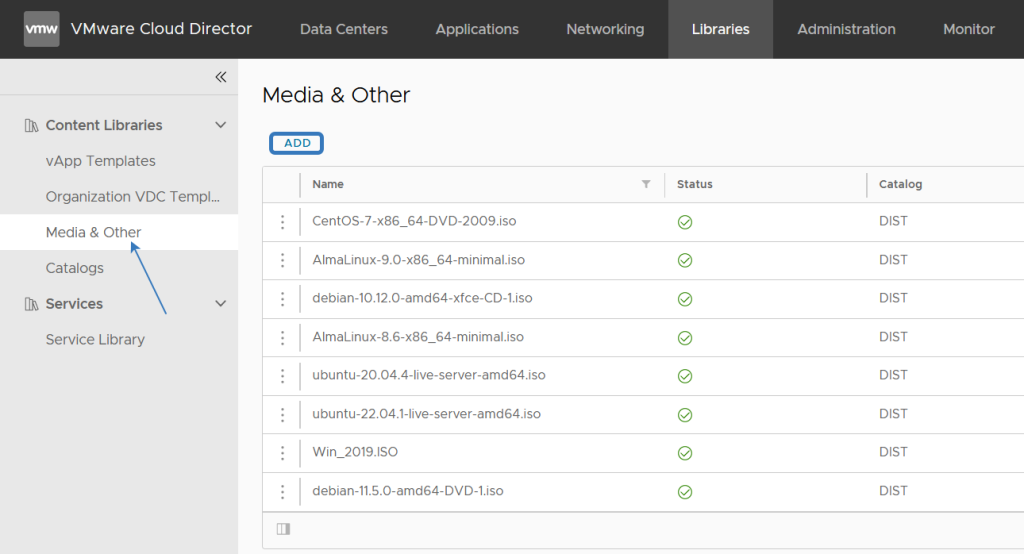Open actions menu for AlmaLinux-8.6-x86_64-minimal.iso

pyautogui.click(x=282, y=337)
